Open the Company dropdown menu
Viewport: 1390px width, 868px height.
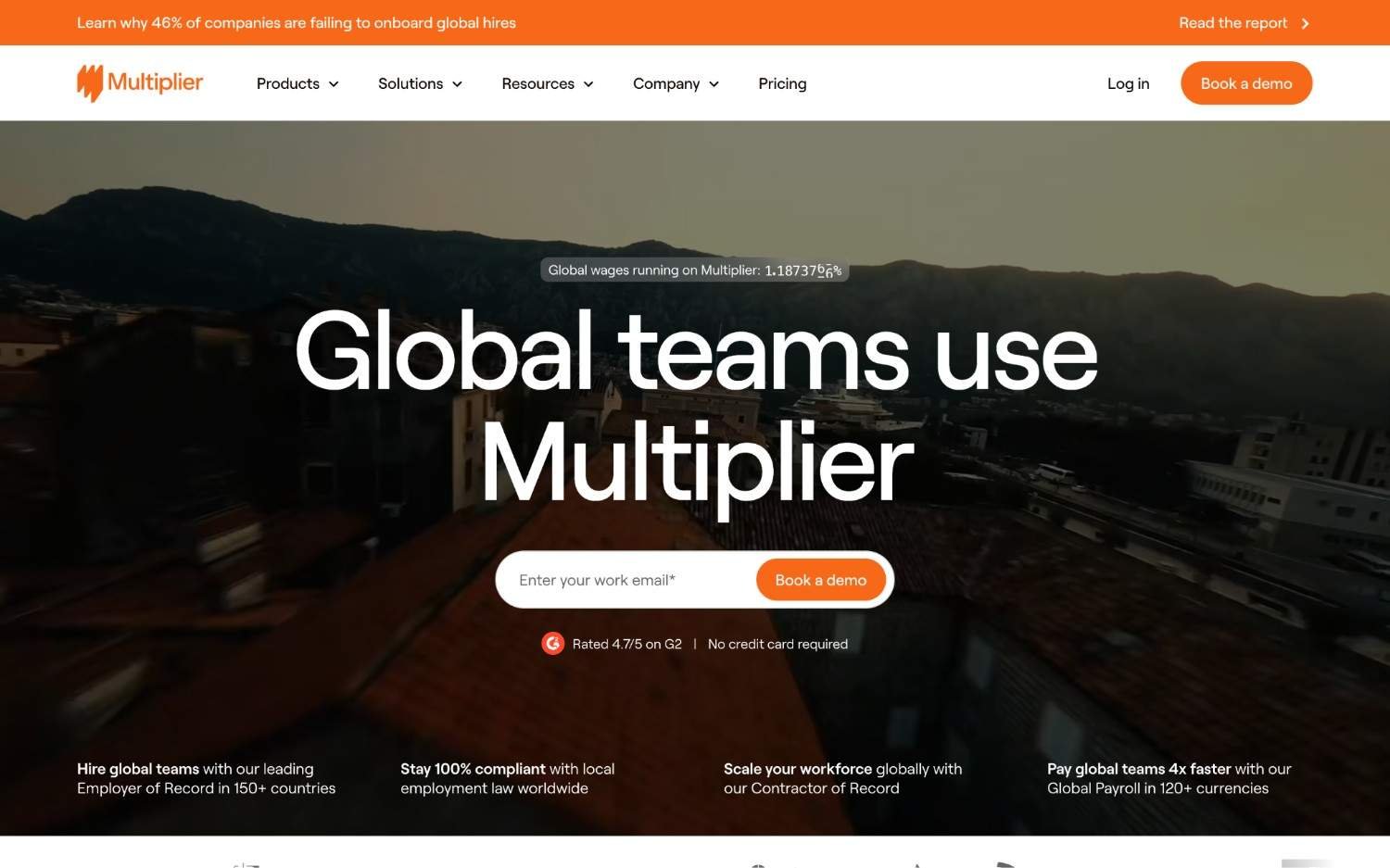click(676, 83)
